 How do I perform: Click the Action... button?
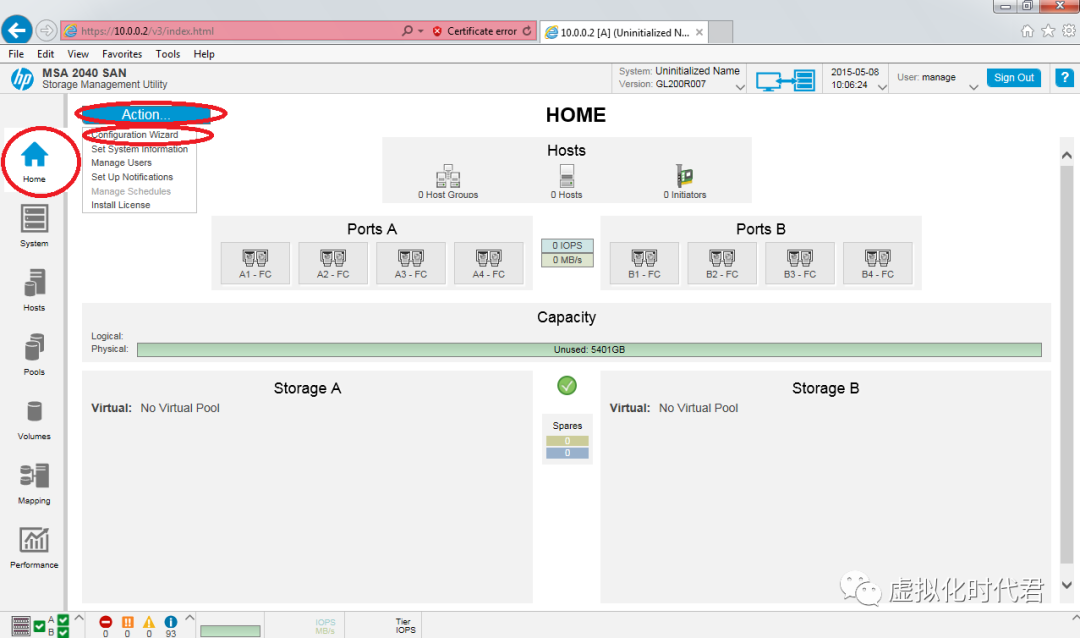tap(146, 114)
